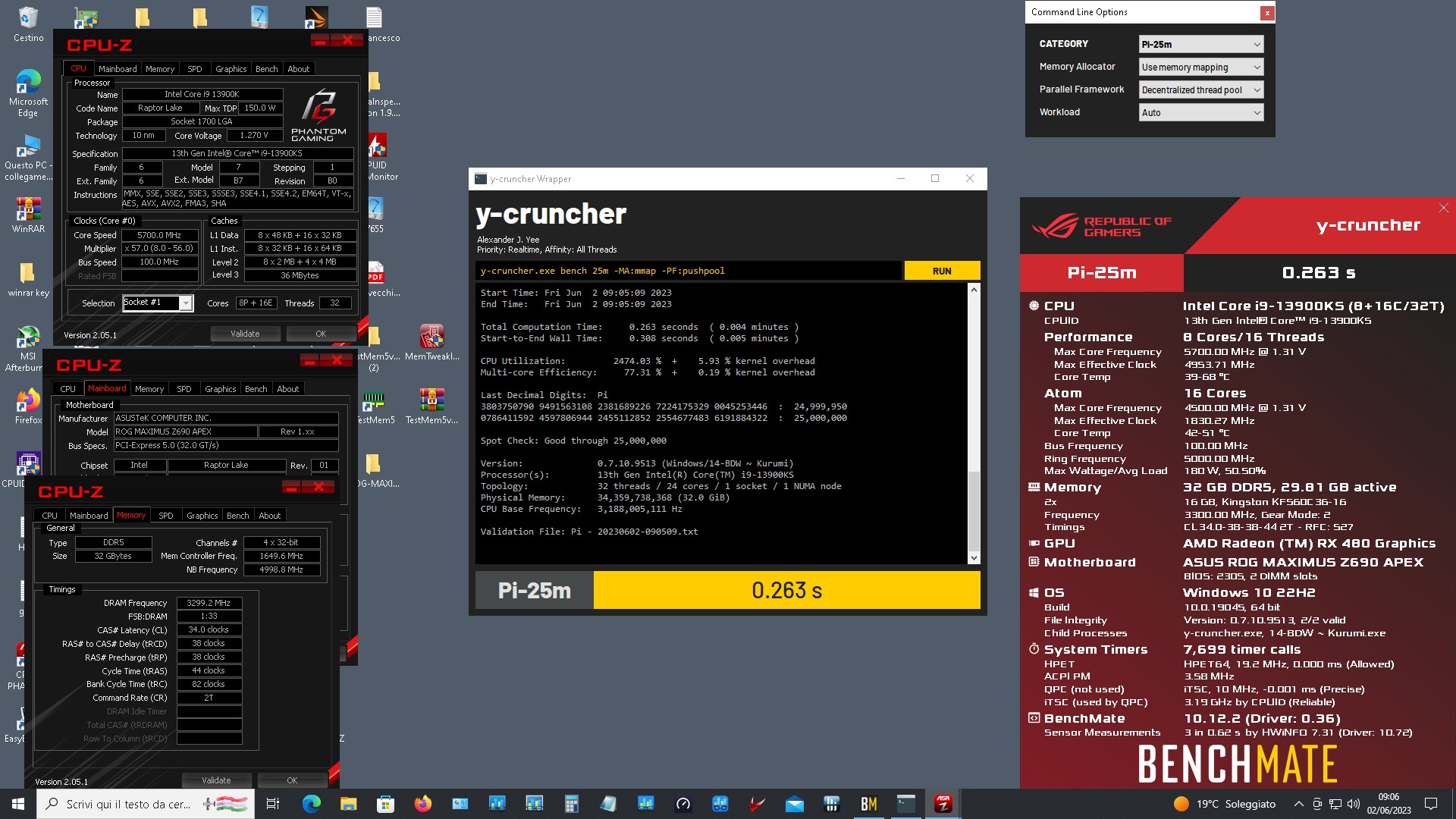1456x819 pixels.
Task: Click the y-cruncher output scrollbar down arrow
Action: 974,558
